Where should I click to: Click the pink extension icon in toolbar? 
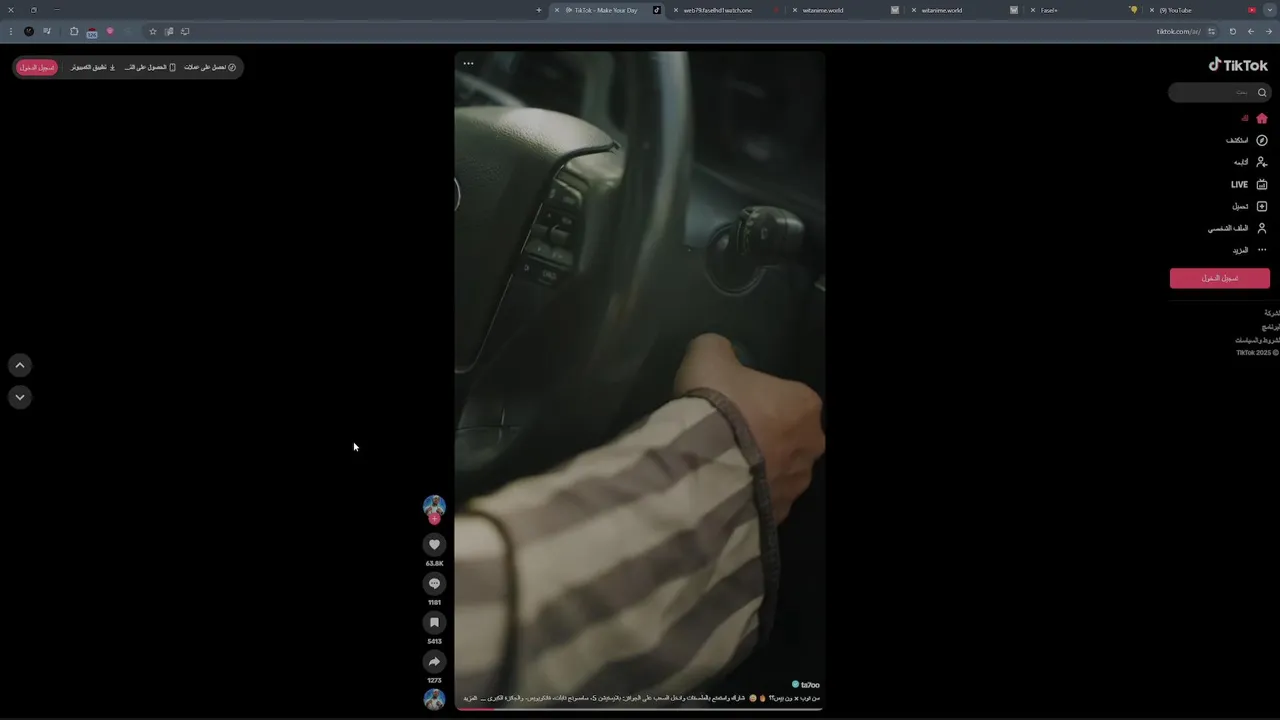pyautogui.click(x=110, y=31)
